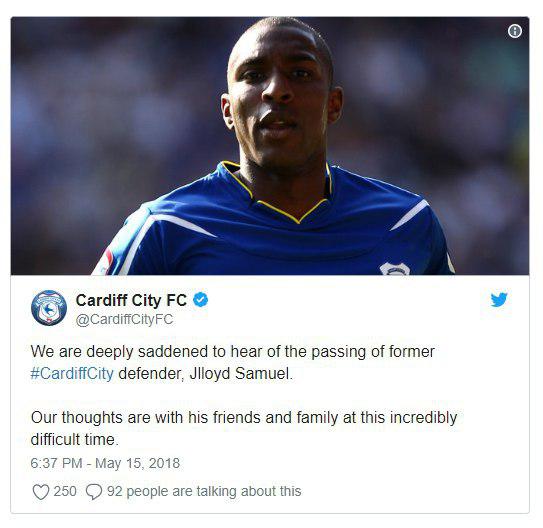The image size is (543, 528).
Task: Click the blue verified badge
Action: coord(200,300)
